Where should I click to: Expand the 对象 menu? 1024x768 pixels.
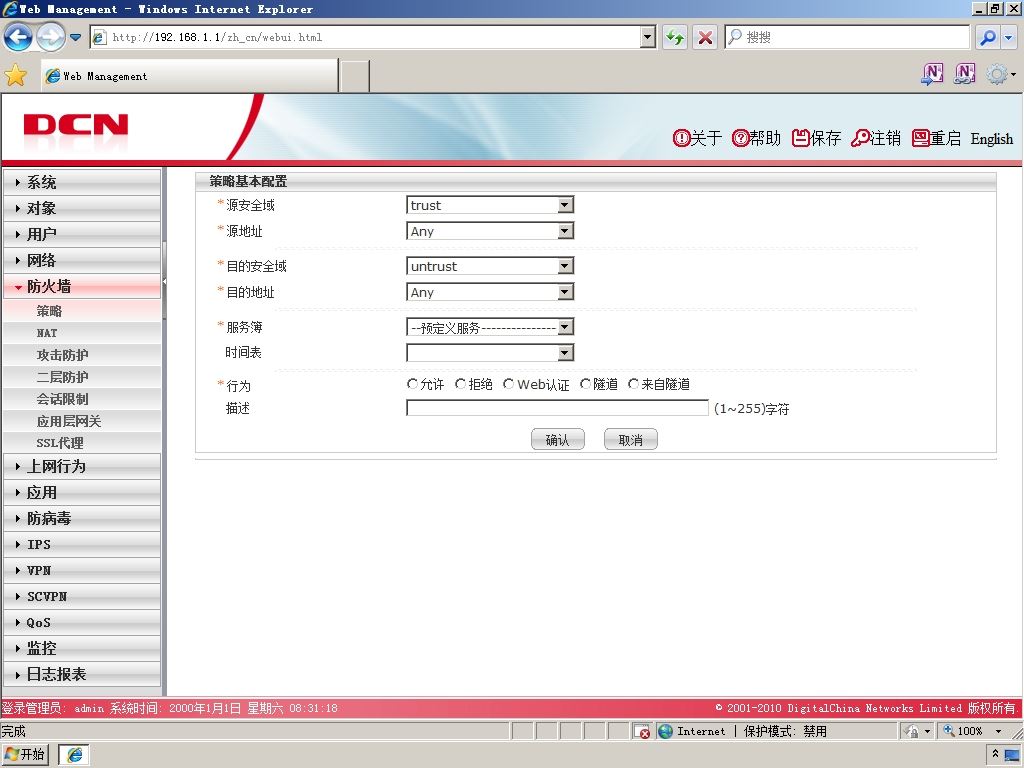[82, 208]
